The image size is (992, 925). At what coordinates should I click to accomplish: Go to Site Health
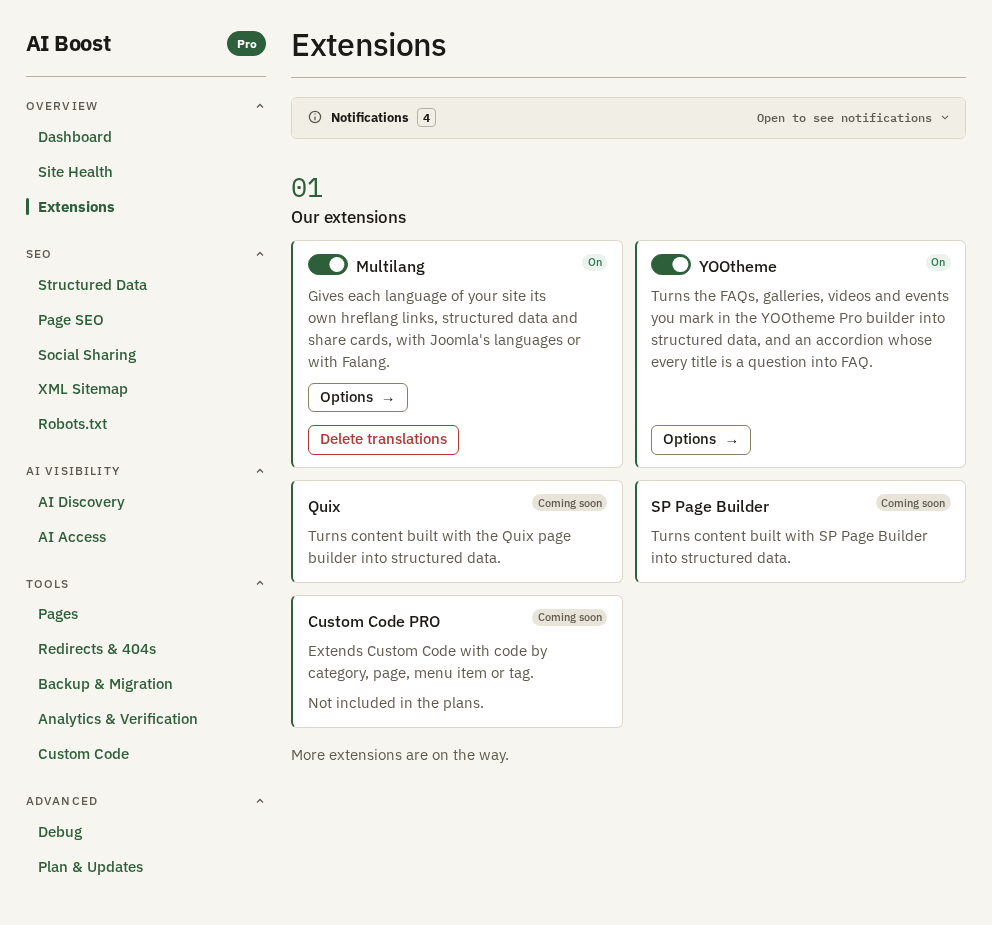coord(75,172)
